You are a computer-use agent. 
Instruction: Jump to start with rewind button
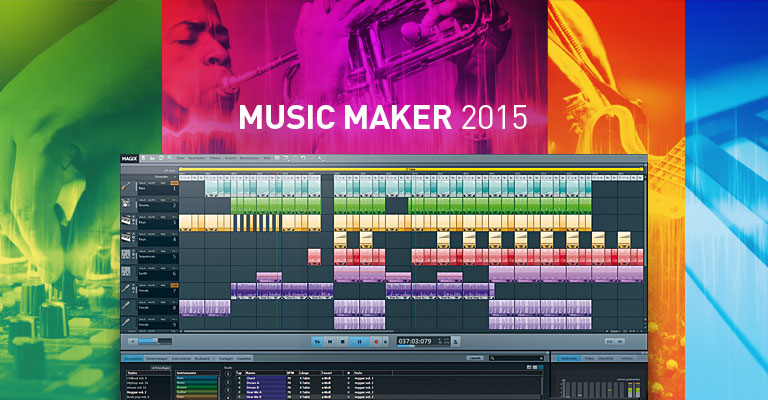point(330,342)
